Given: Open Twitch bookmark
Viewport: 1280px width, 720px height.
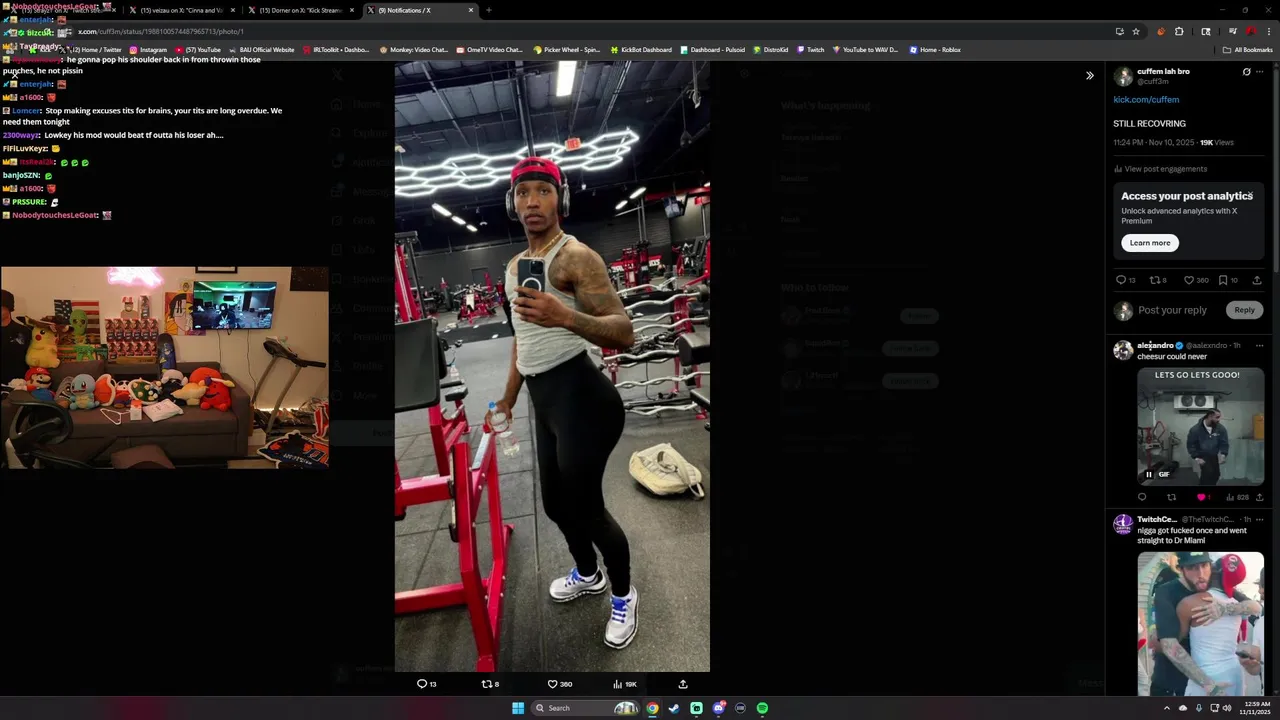Looking at the screenshot, I should pyautogui.click(x=811, y=50).
